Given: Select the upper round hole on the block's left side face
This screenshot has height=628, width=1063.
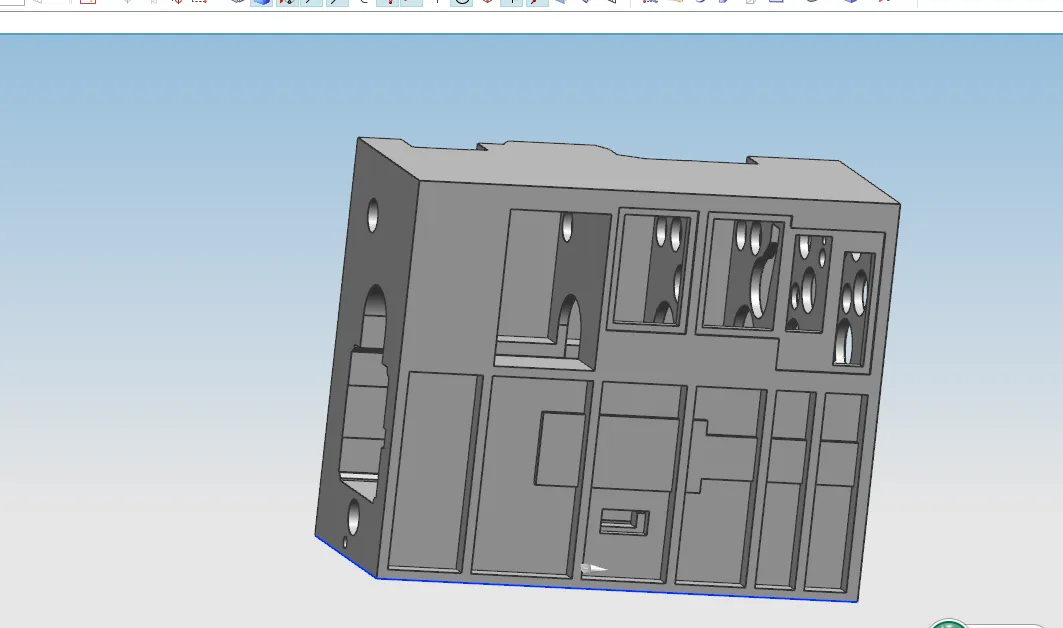Looking at the screenshot, I should point(373,215).
